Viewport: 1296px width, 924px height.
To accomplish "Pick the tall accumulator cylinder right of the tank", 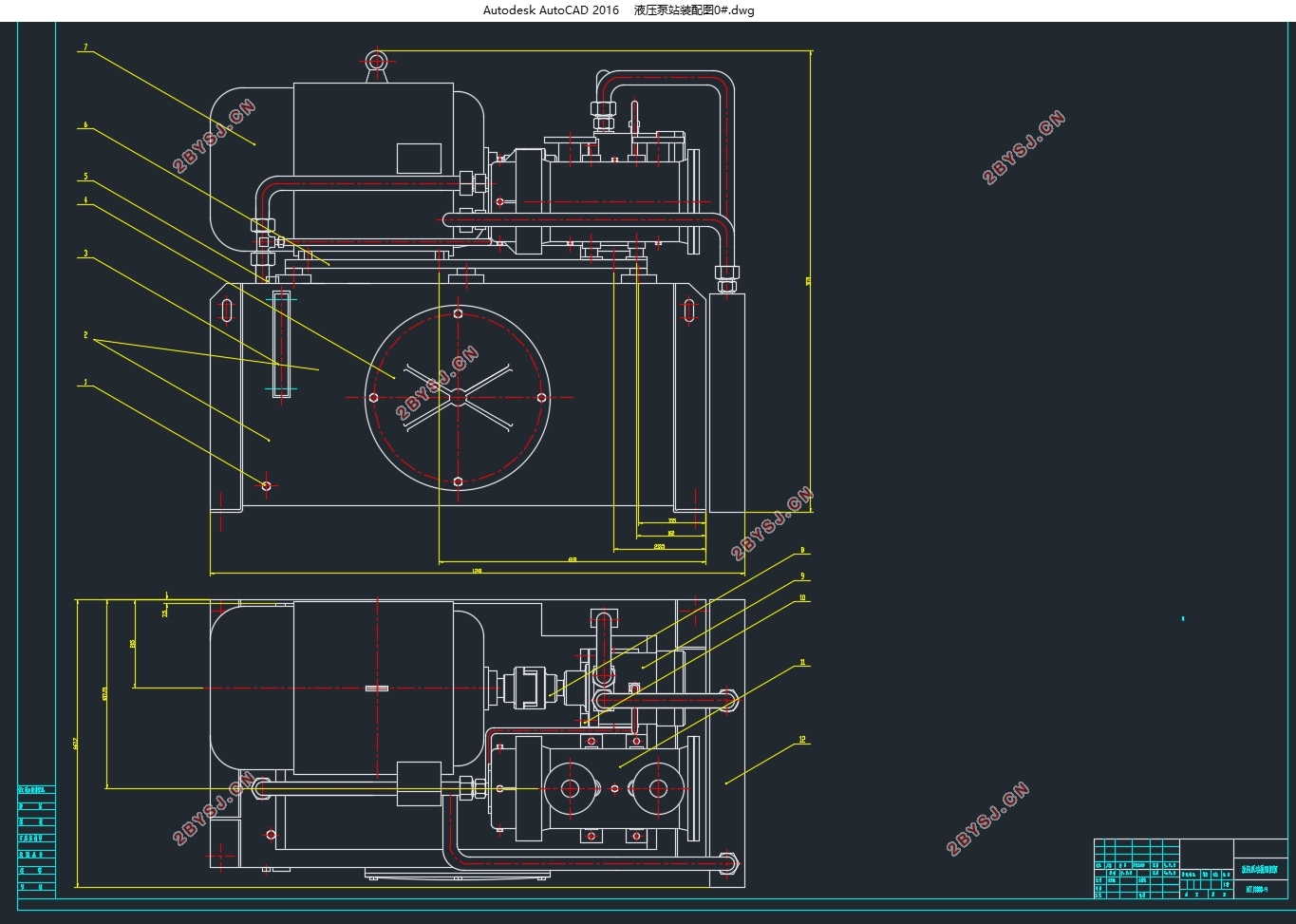I will (727, 403).
